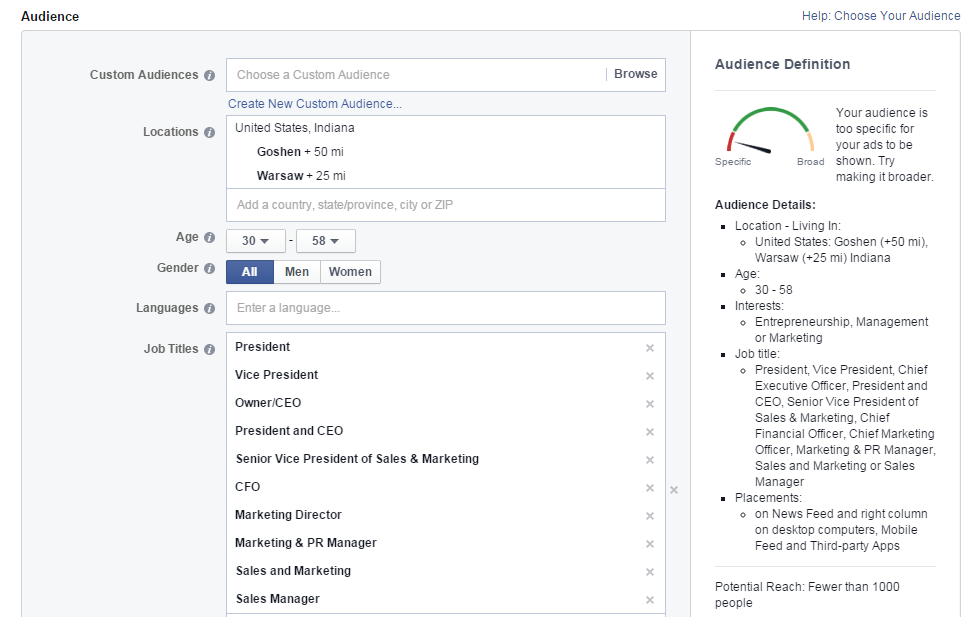Viewport: 963px width, 617px height.
Task: Browse custom audiences
Action: (635, 74)
